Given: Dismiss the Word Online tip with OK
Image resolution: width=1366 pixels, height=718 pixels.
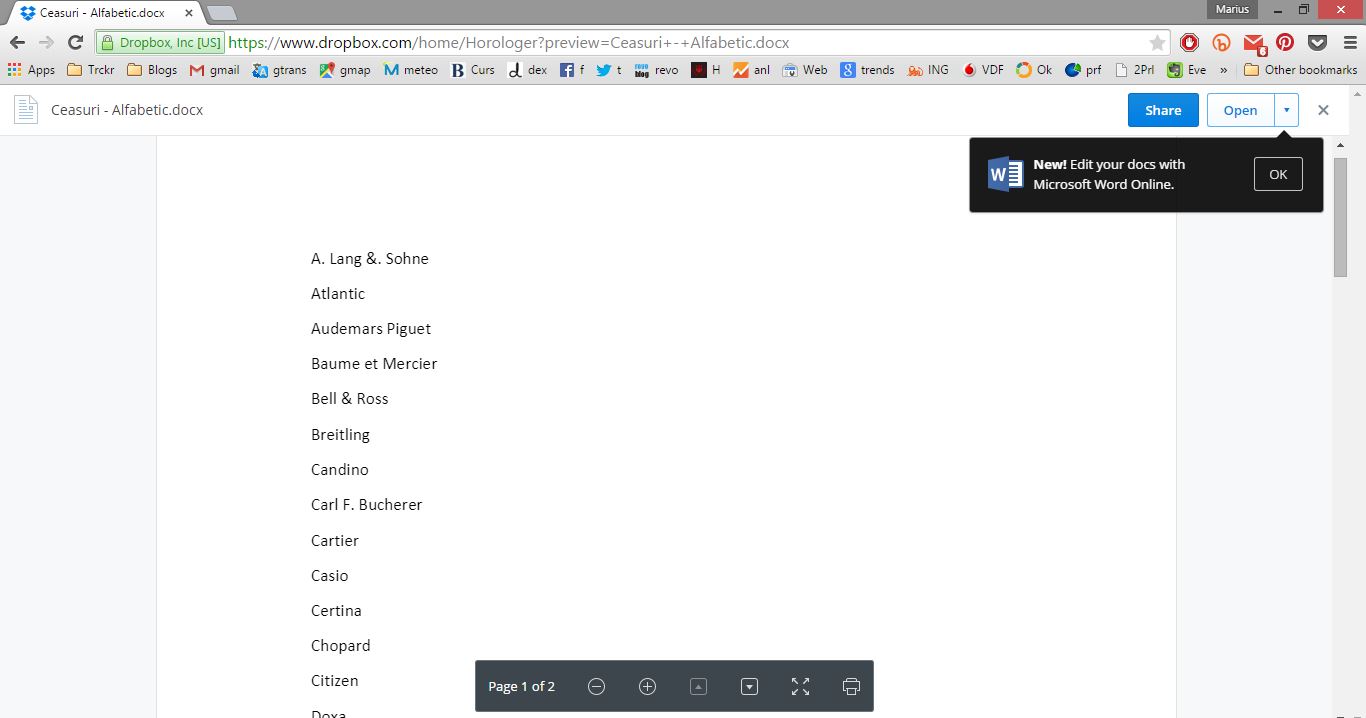Looking at the screenshot, I should point(1278,174).
